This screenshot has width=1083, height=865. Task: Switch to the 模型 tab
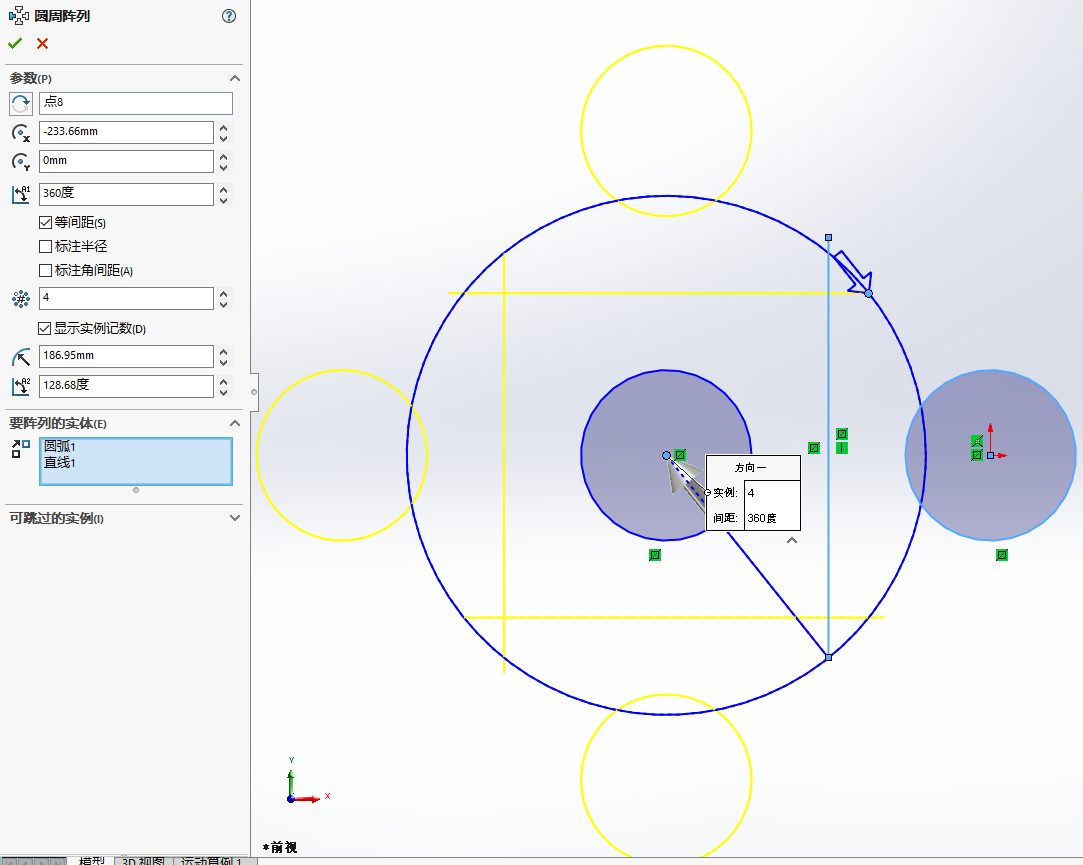point(91,860)
